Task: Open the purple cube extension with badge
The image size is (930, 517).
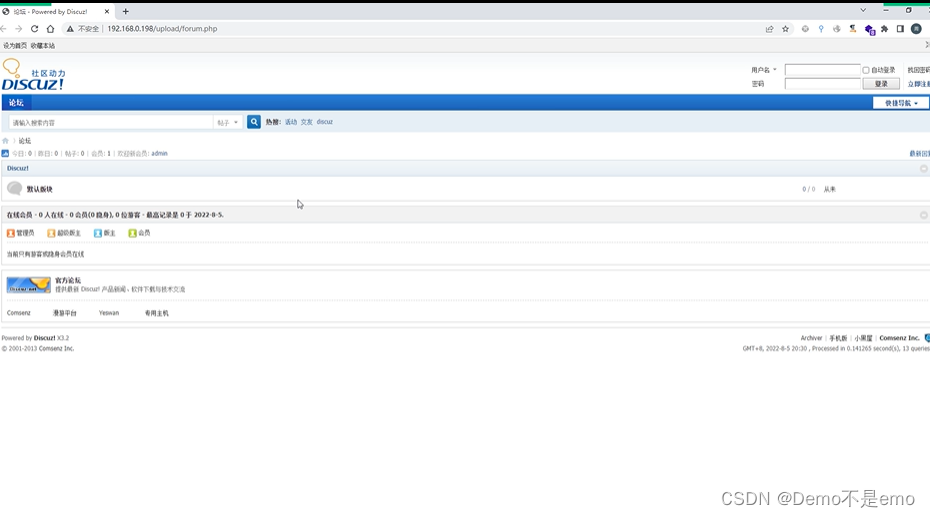Action: [870, 29]
